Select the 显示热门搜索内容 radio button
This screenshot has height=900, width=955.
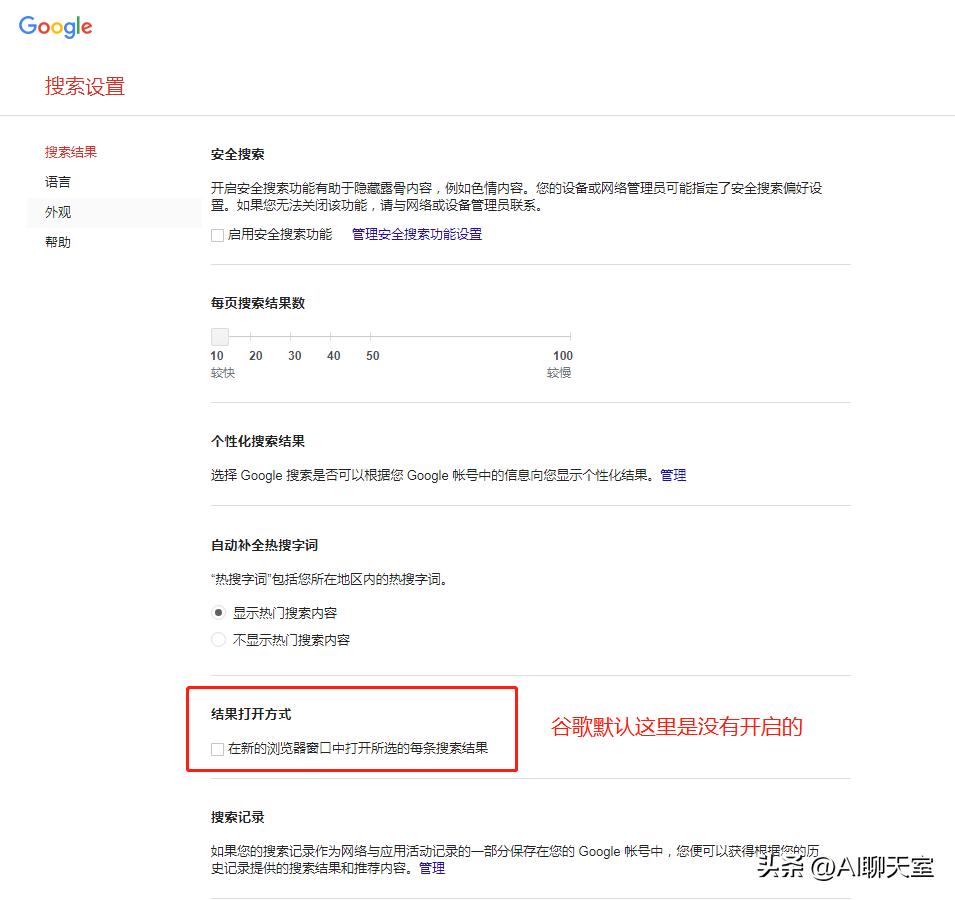point(218,611)
